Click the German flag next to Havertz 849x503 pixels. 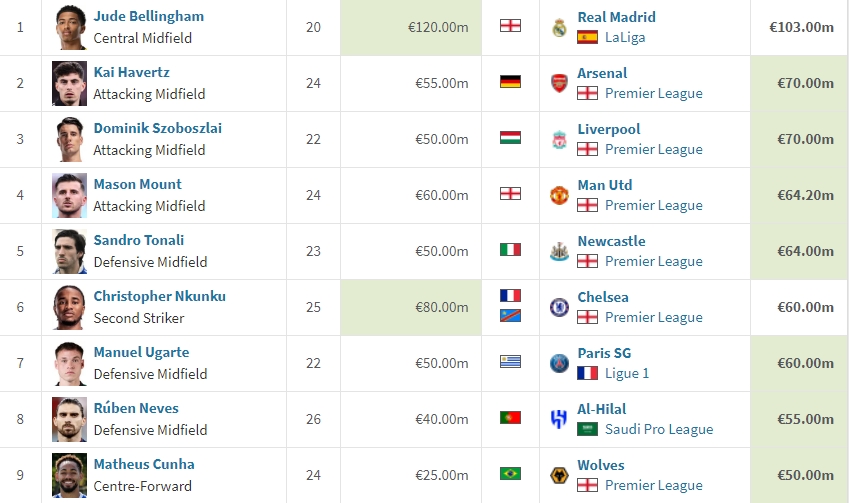[510, 82]
